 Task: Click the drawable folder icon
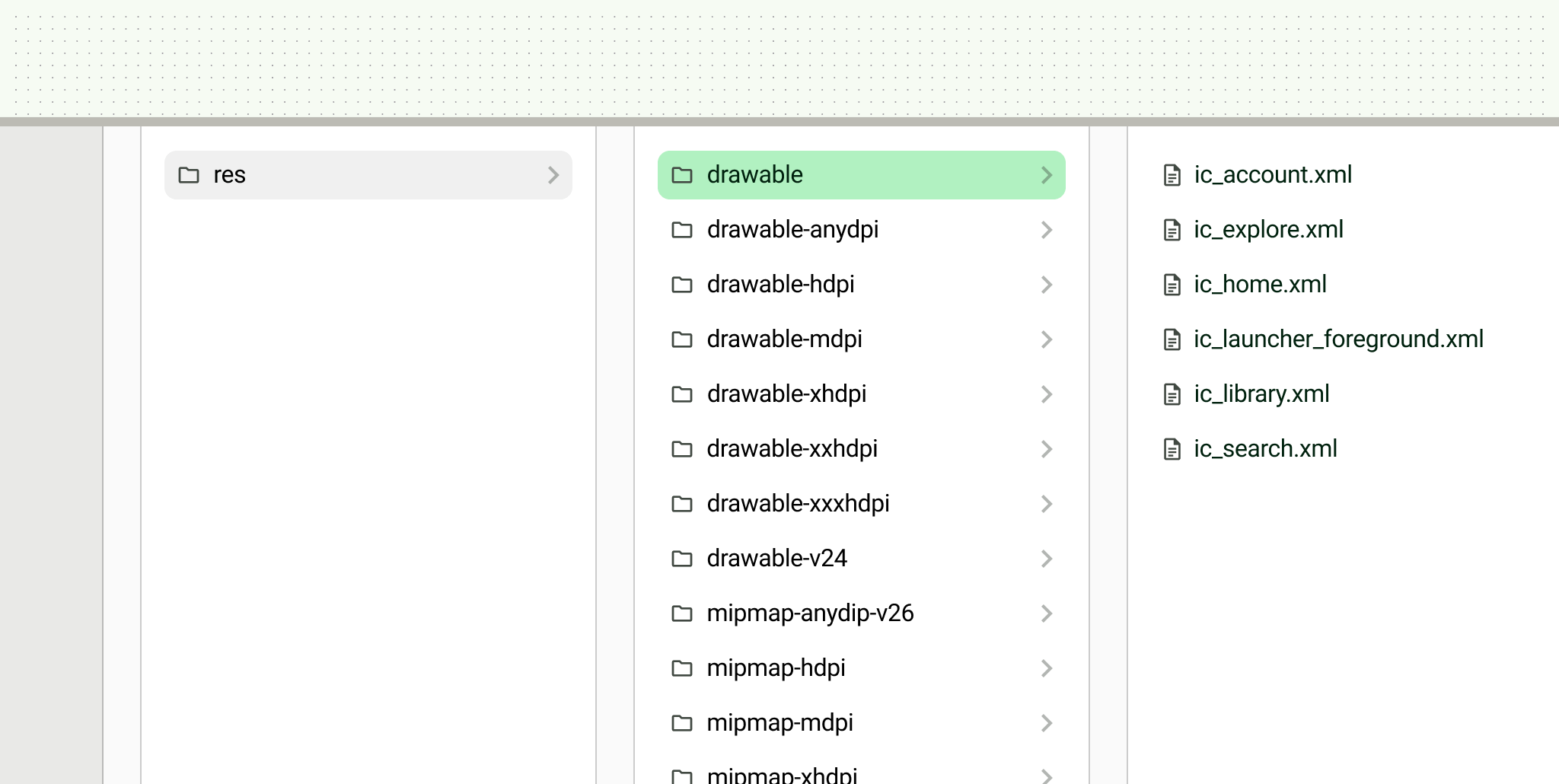683,175
